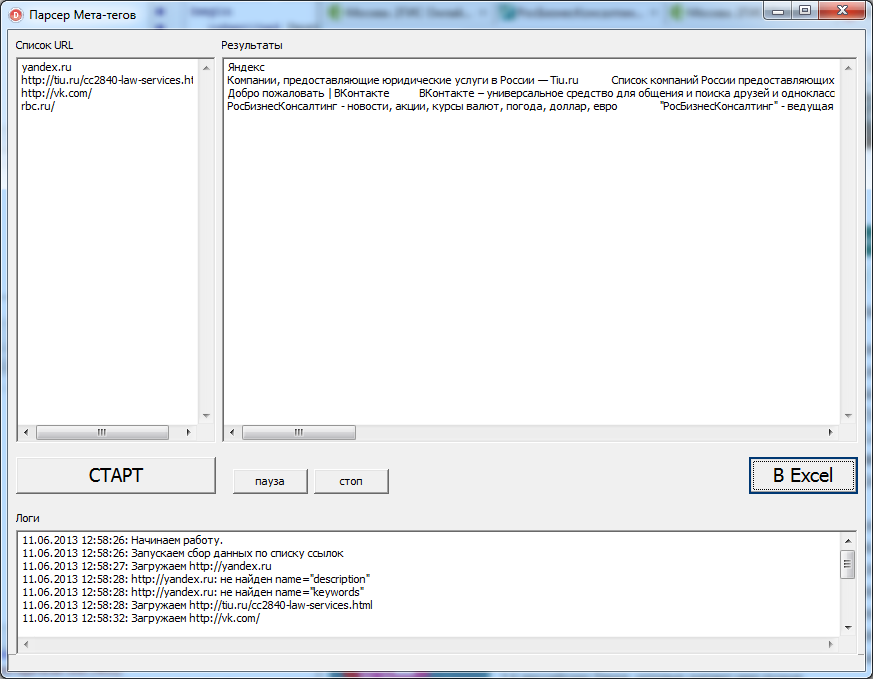Click URL list scroll up arrow
Image resolution: width=873 pixels, height=679 pixels.
click(206, 68)
